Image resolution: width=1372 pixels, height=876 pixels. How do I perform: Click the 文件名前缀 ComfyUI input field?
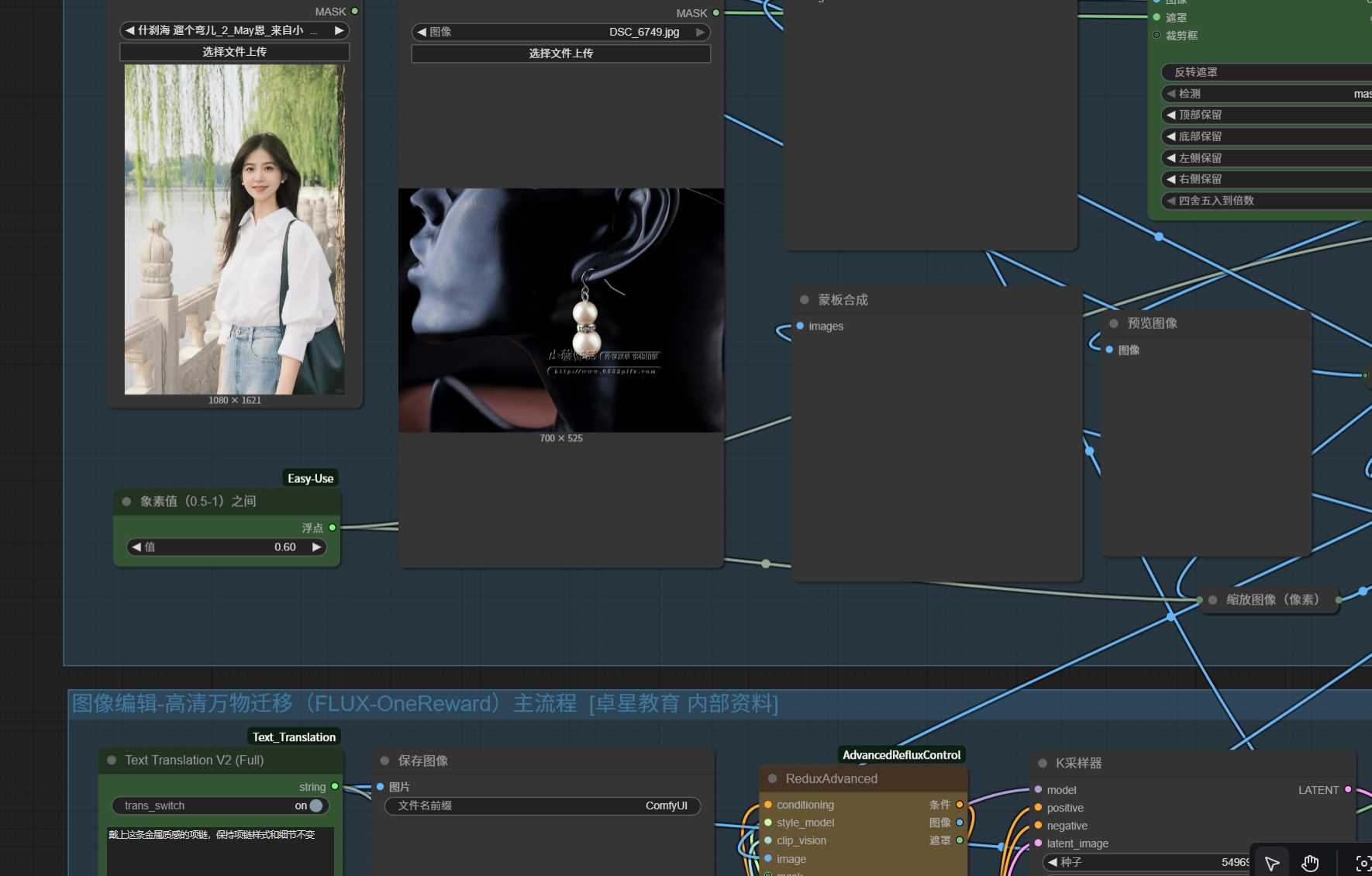click(543, 805)
